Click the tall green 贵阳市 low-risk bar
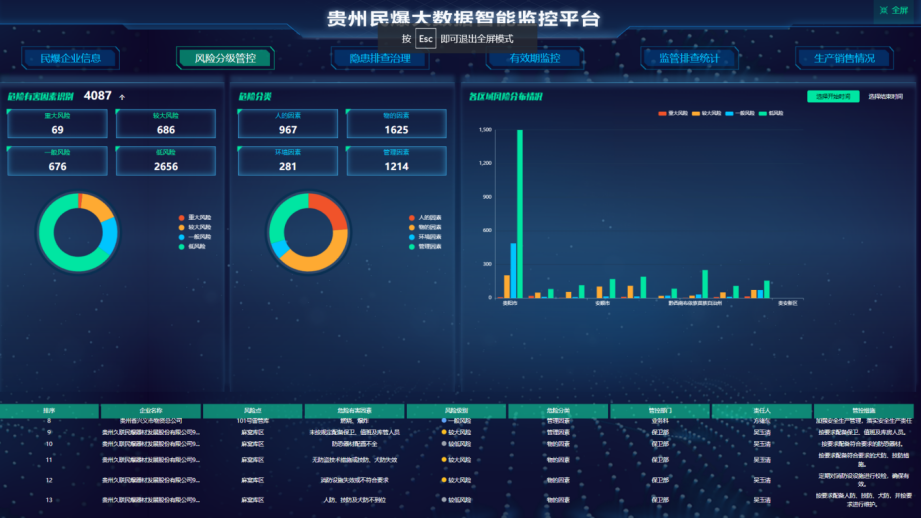Image resolution: width=921 pixels, height=518 pixels. (520, 214)
